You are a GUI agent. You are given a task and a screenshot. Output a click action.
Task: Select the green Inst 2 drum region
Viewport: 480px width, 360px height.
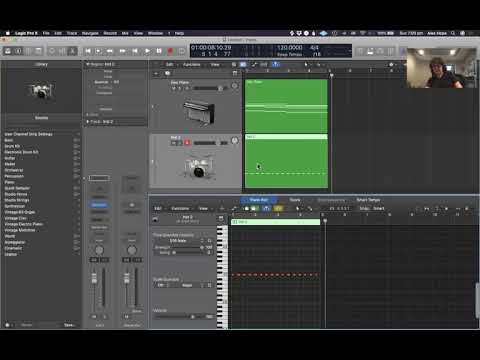coord(286,161)
